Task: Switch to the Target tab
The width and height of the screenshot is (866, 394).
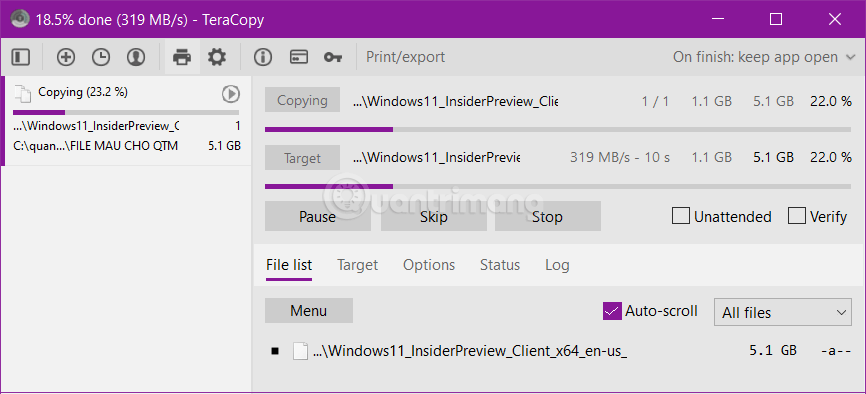Action: pyautogui.click(x=357, y=265)
